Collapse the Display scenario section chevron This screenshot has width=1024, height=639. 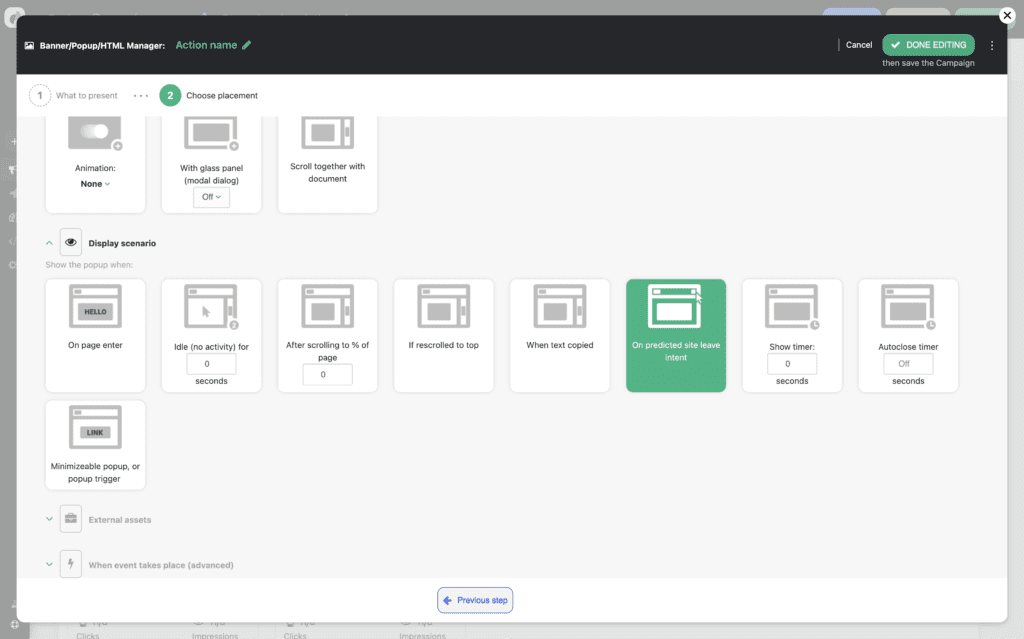(48, 242)
